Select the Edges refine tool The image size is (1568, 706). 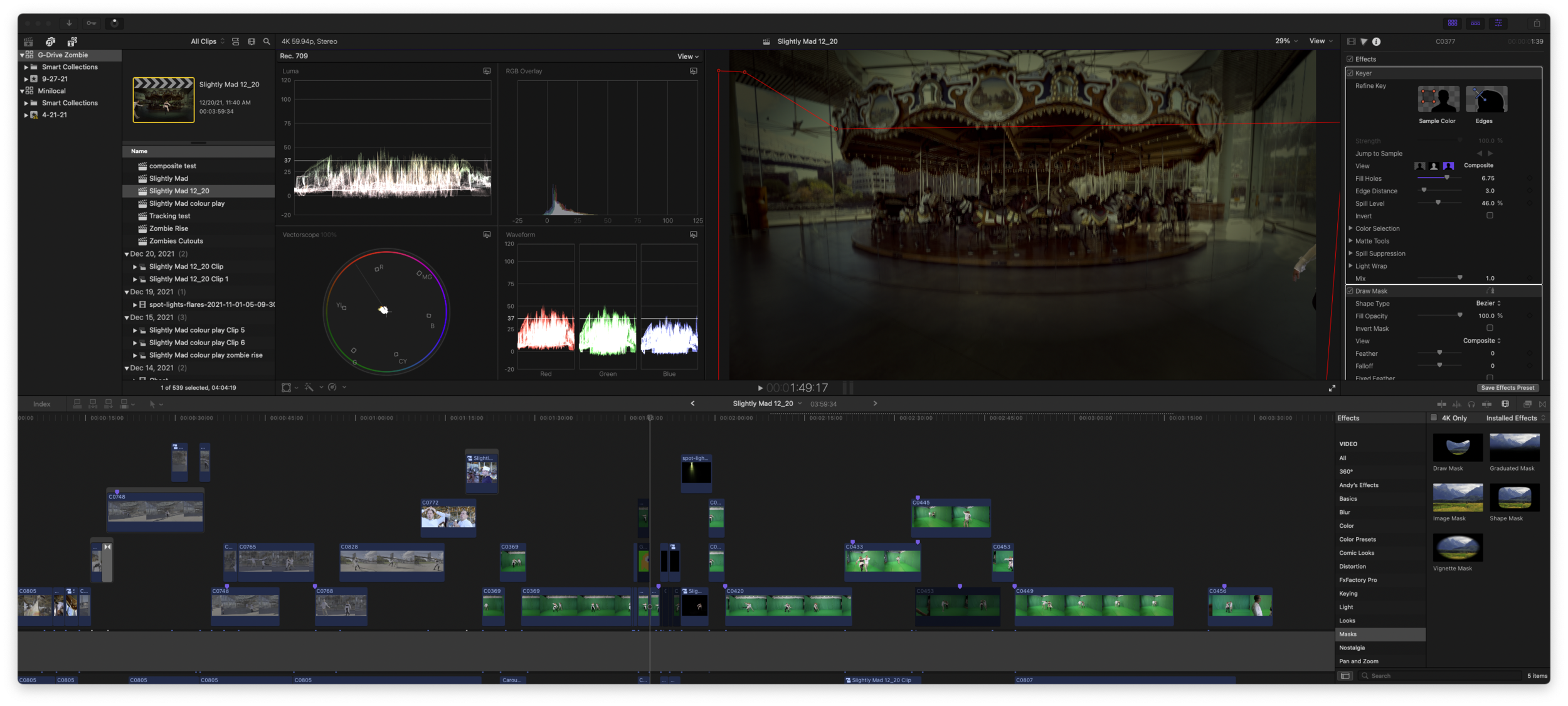click(x=1485, y=100)
